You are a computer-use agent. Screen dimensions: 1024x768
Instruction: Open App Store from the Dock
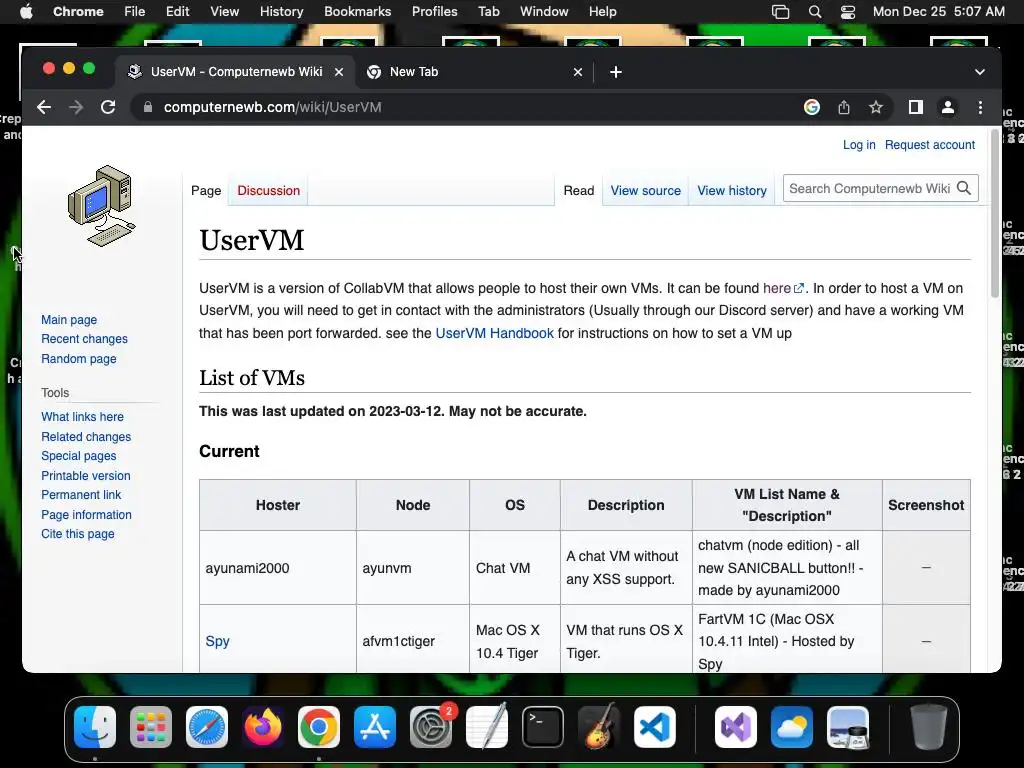tap(375, 727)
